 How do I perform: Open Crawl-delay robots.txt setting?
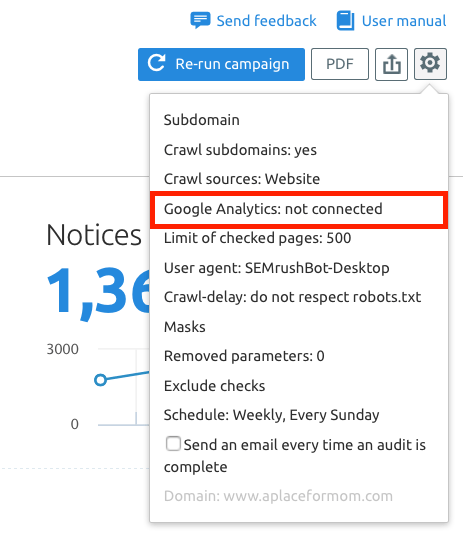pyautogui.click(x=292, y=297)
